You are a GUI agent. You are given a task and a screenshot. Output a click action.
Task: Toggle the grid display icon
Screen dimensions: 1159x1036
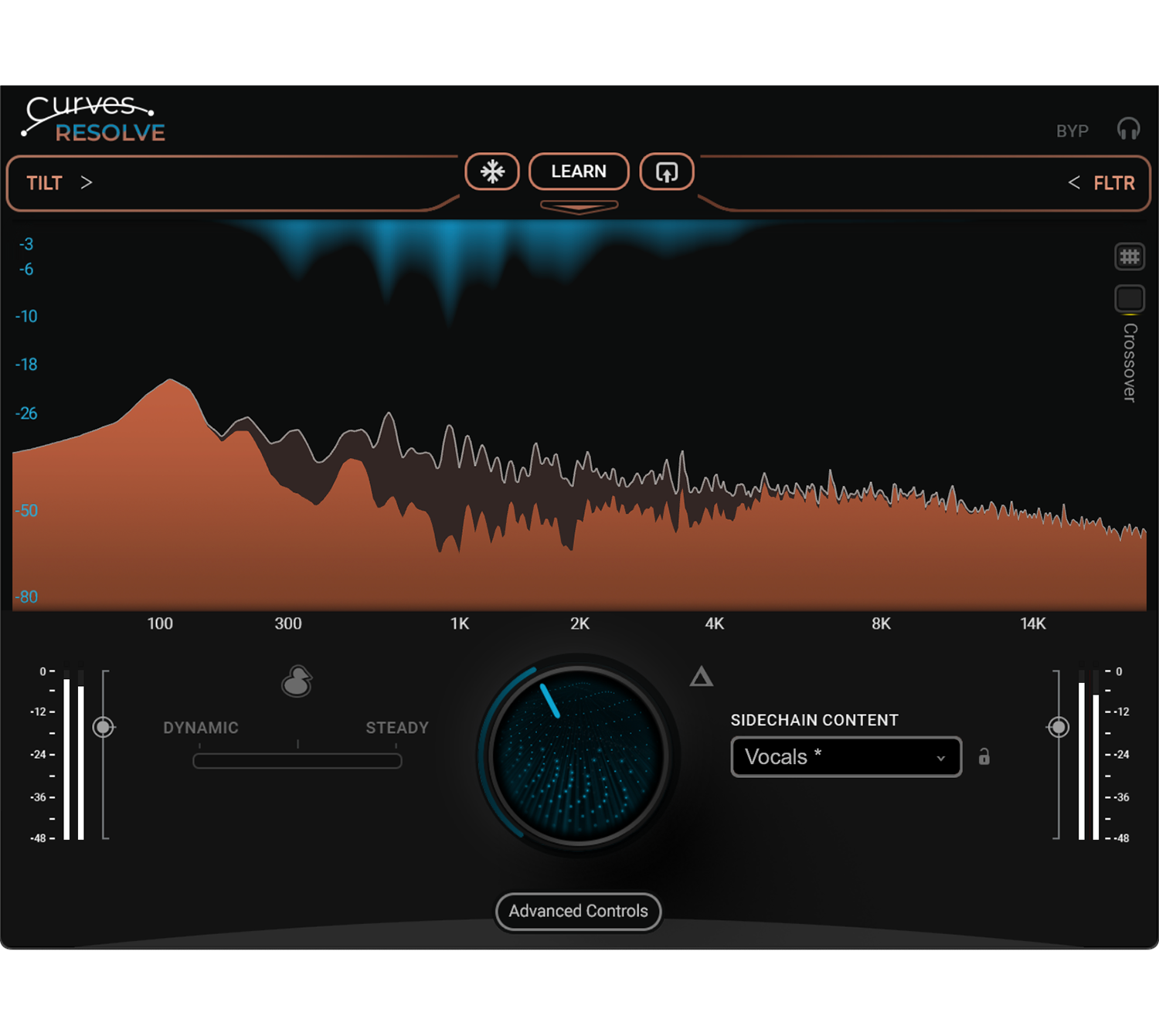pyautogui.click(x=1130, y=256)
